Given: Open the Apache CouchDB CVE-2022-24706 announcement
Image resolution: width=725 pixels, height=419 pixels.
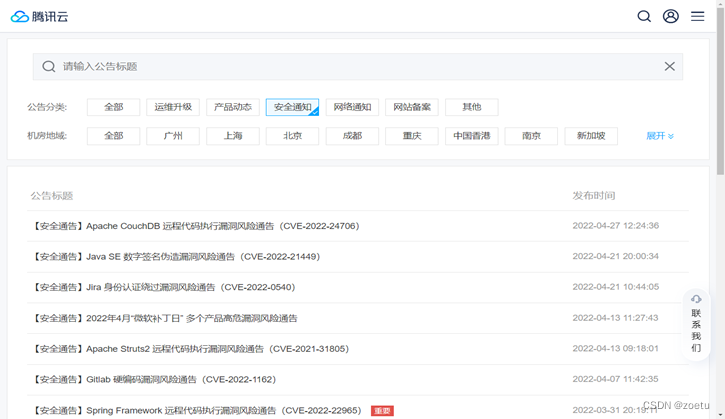Looking at the screenshot, I should click(x=195, y=226).
